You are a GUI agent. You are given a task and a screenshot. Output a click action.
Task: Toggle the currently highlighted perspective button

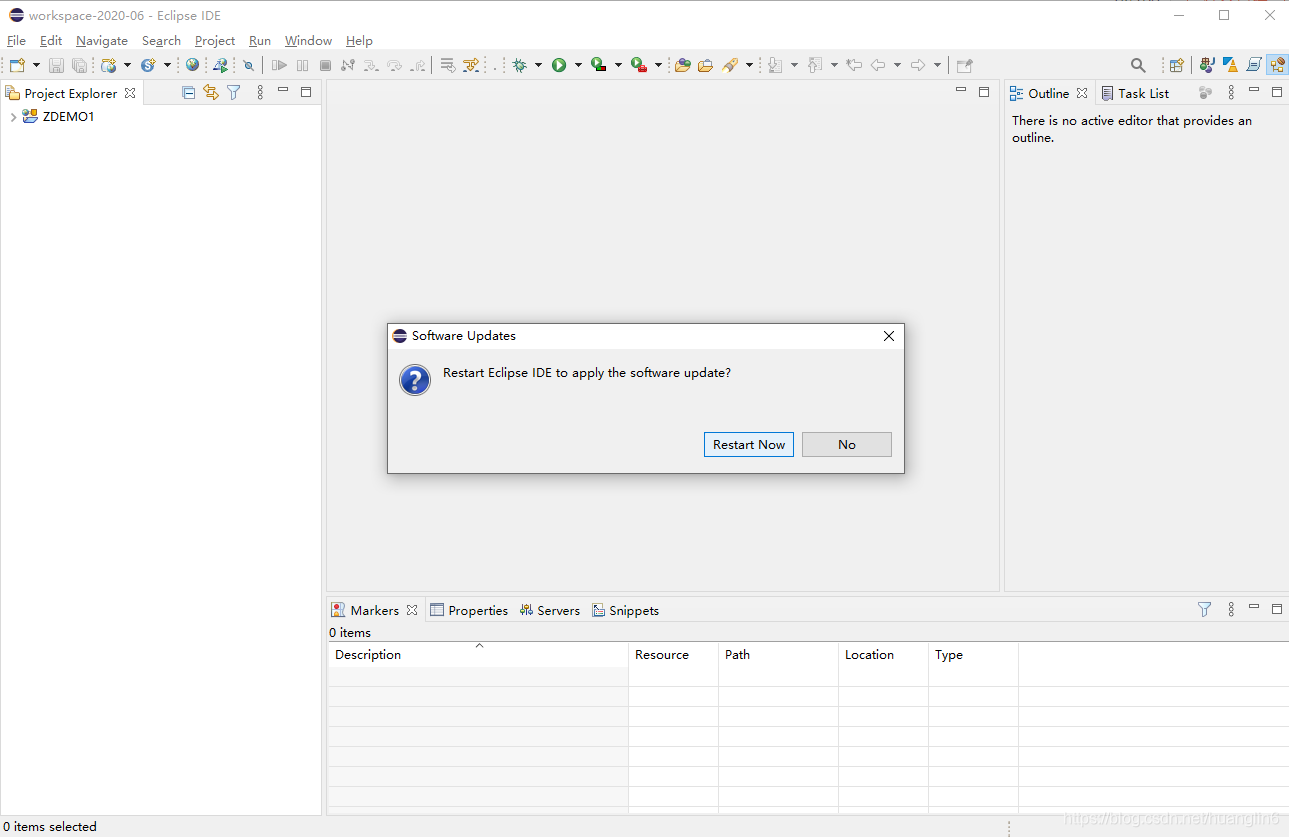[1277, 65]
